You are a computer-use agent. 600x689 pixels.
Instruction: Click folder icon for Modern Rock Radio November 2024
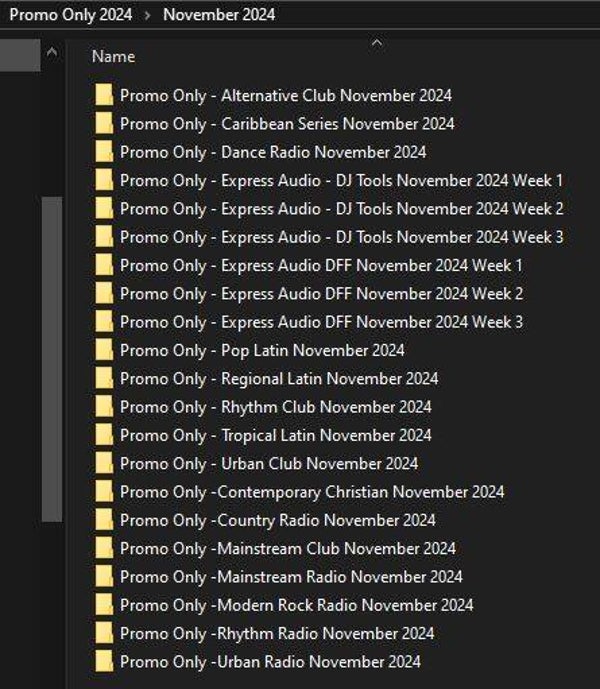[104, 605]
